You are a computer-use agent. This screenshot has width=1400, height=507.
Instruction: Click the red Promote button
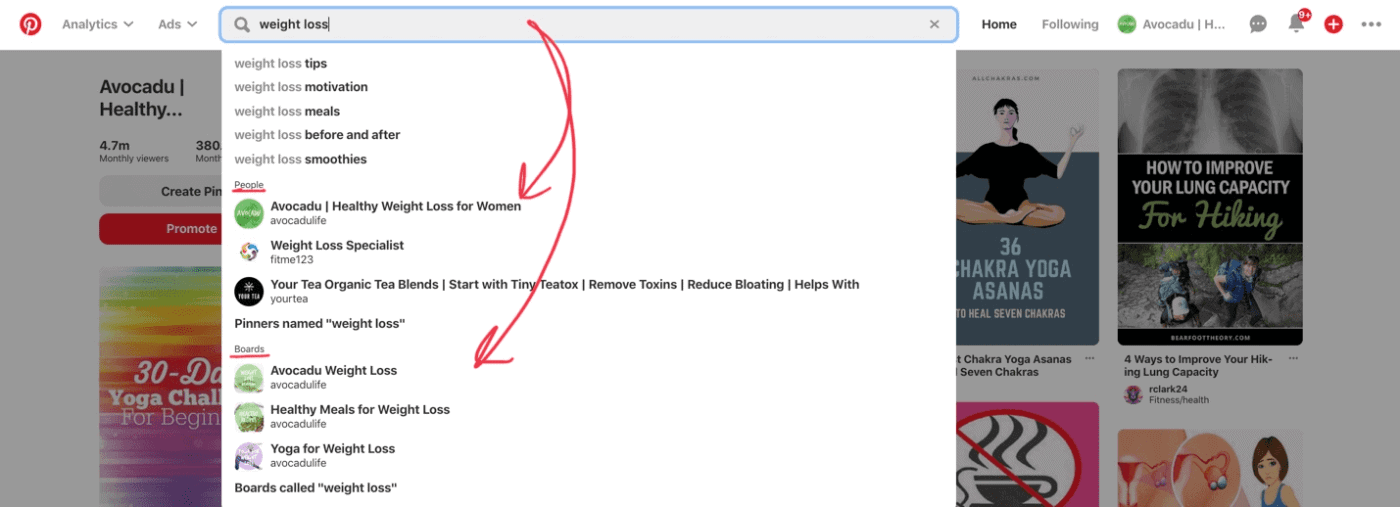coord(161,229)
